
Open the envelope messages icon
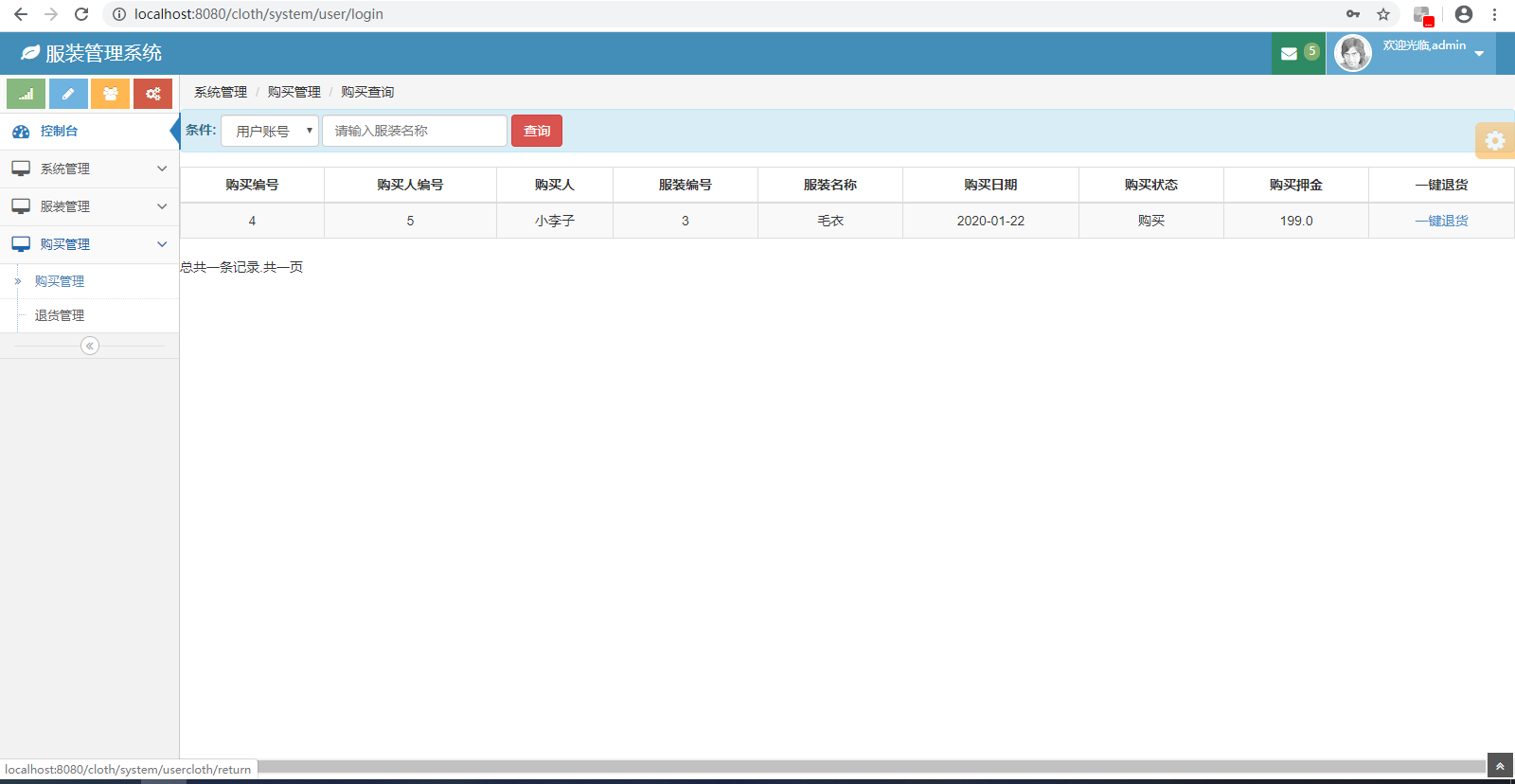(x=1289, y=54)
